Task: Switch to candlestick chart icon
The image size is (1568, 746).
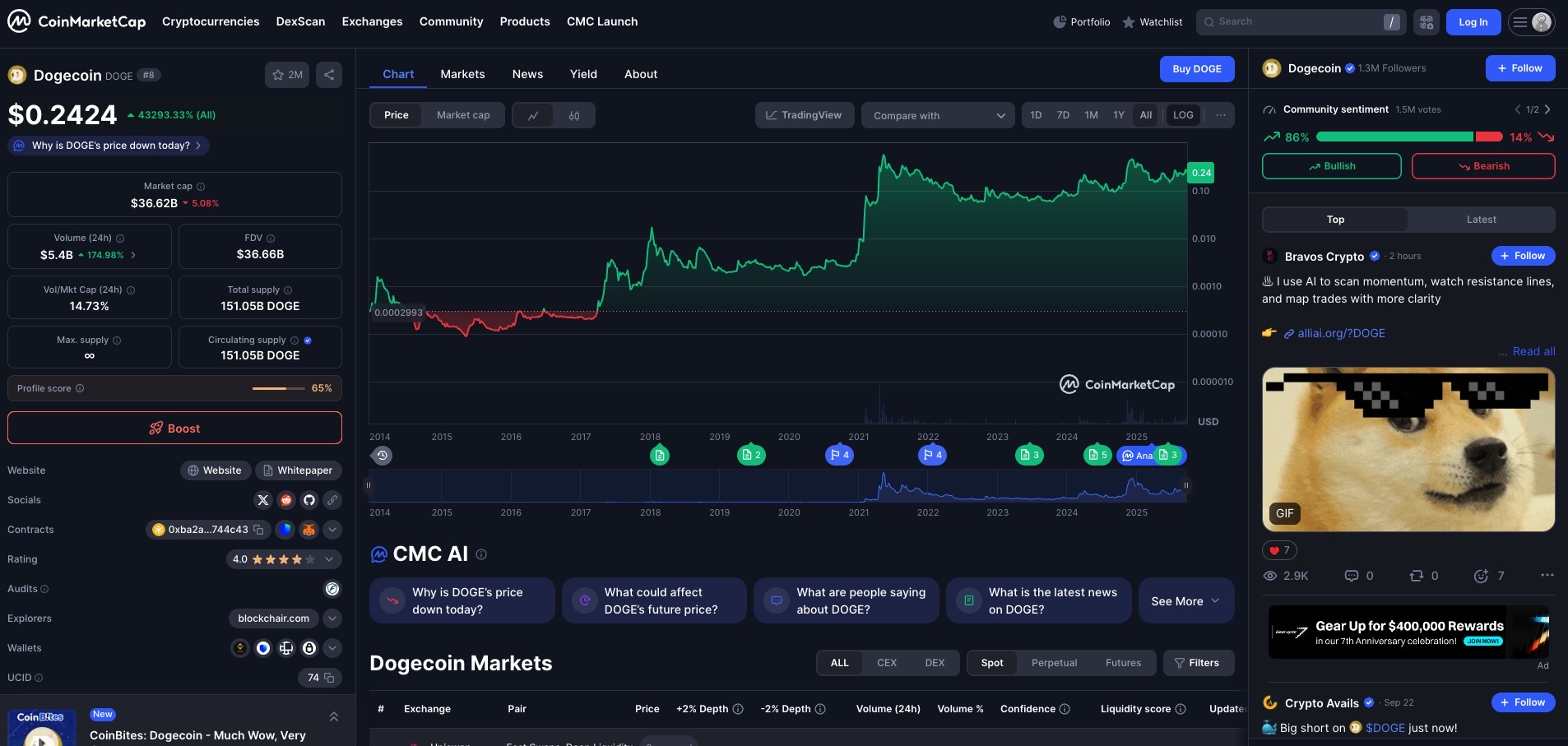Action: coord(574,116)
